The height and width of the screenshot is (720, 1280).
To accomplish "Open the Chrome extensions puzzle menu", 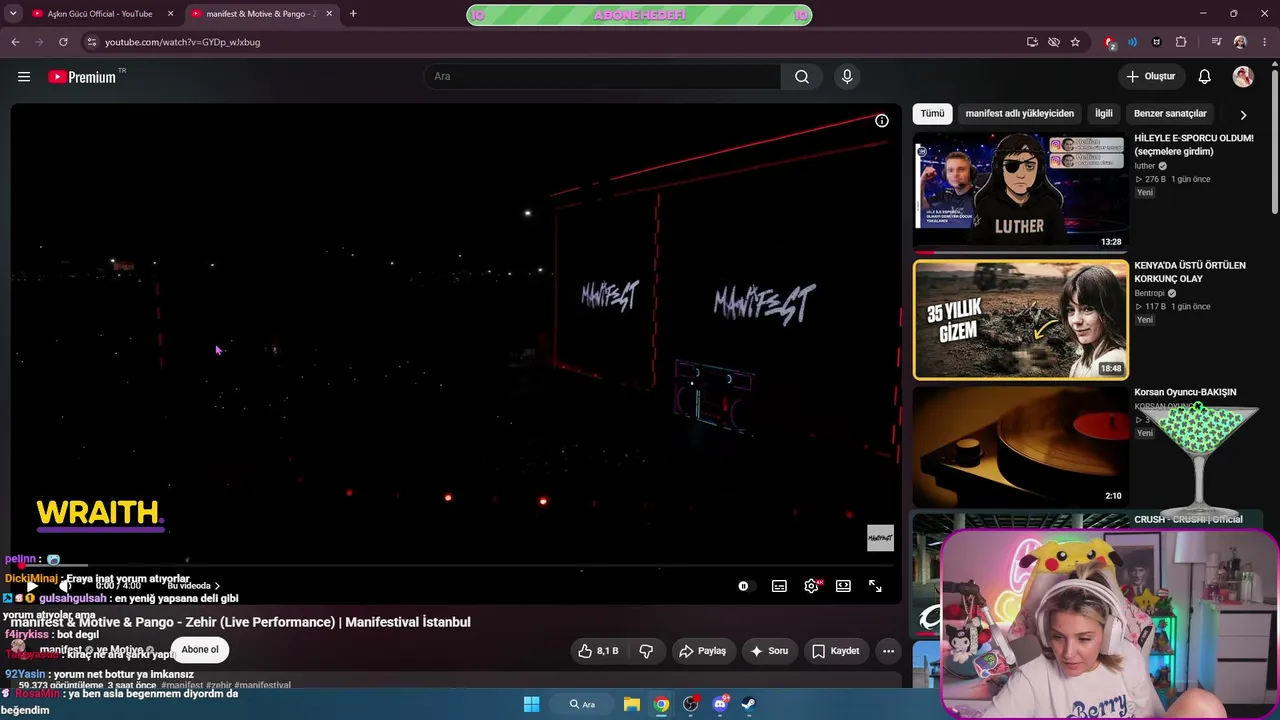I will click(x=1181, y=42).
